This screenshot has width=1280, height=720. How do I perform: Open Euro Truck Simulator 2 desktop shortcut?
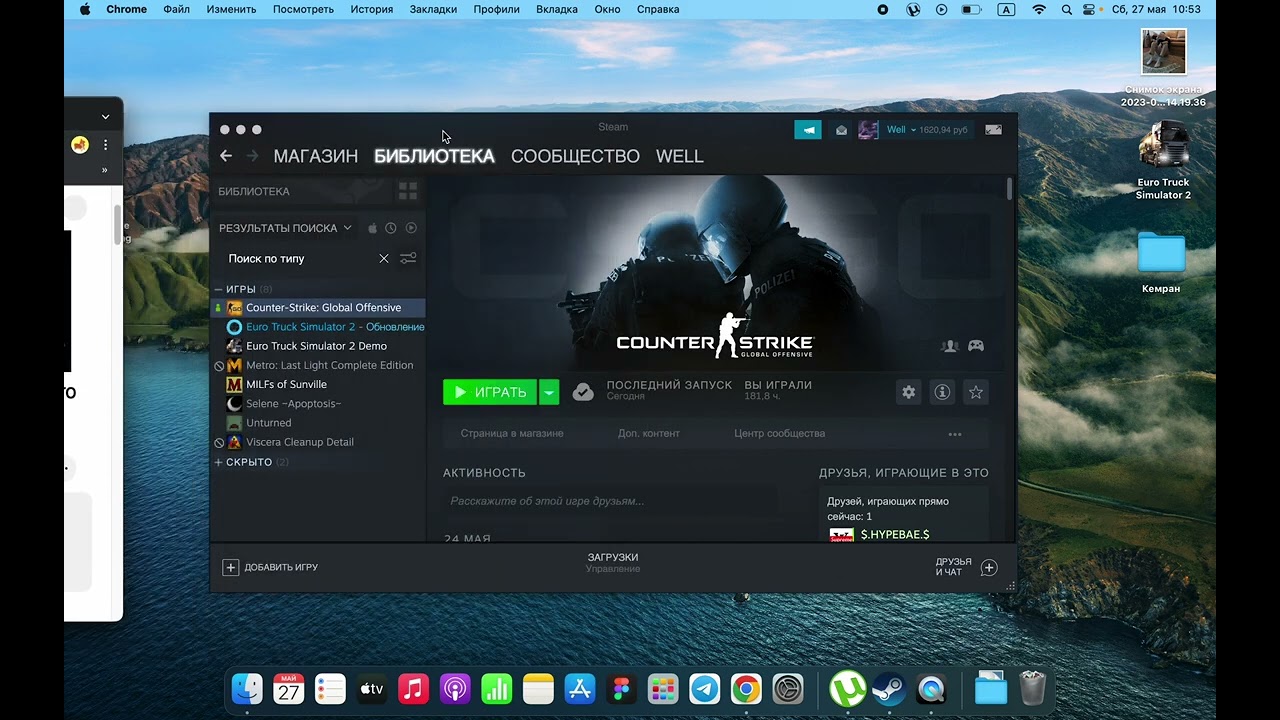pyautogui.click(x=1163, y=160)
